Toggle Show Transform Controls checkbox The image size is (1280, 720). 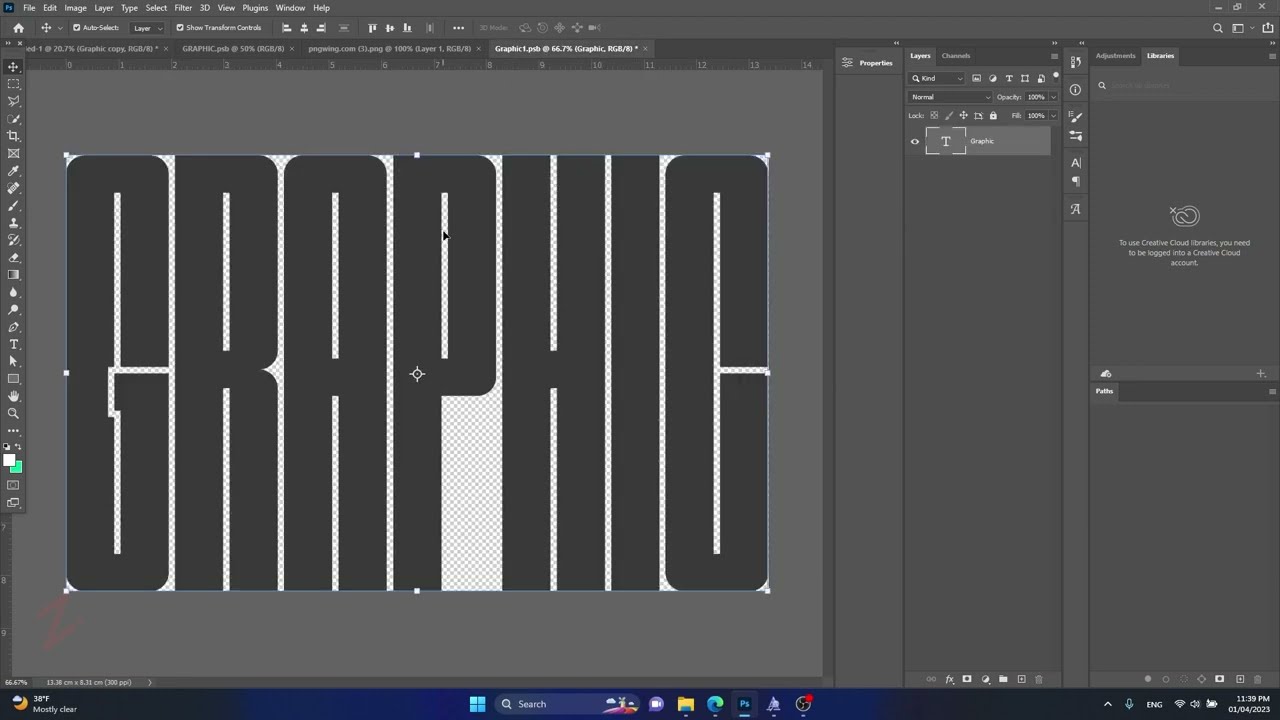click(x=180, y=28)
